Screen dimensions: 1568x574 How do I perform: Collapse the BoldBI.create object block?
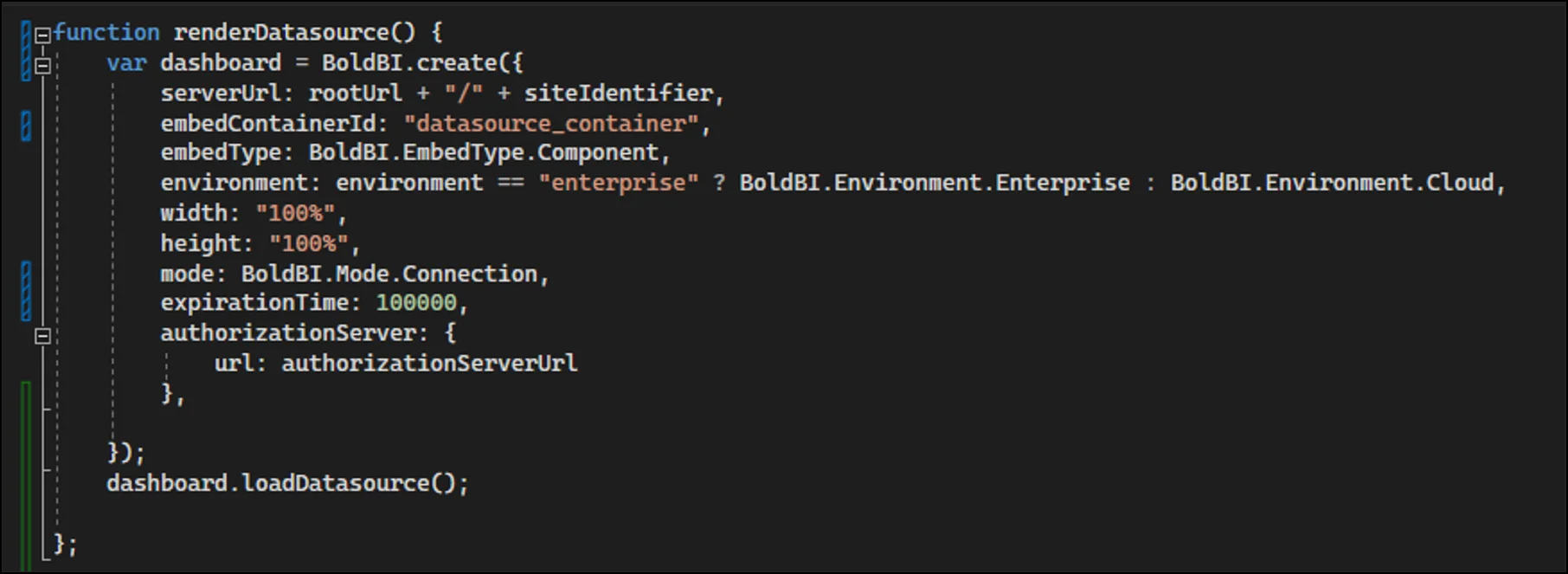42,66
